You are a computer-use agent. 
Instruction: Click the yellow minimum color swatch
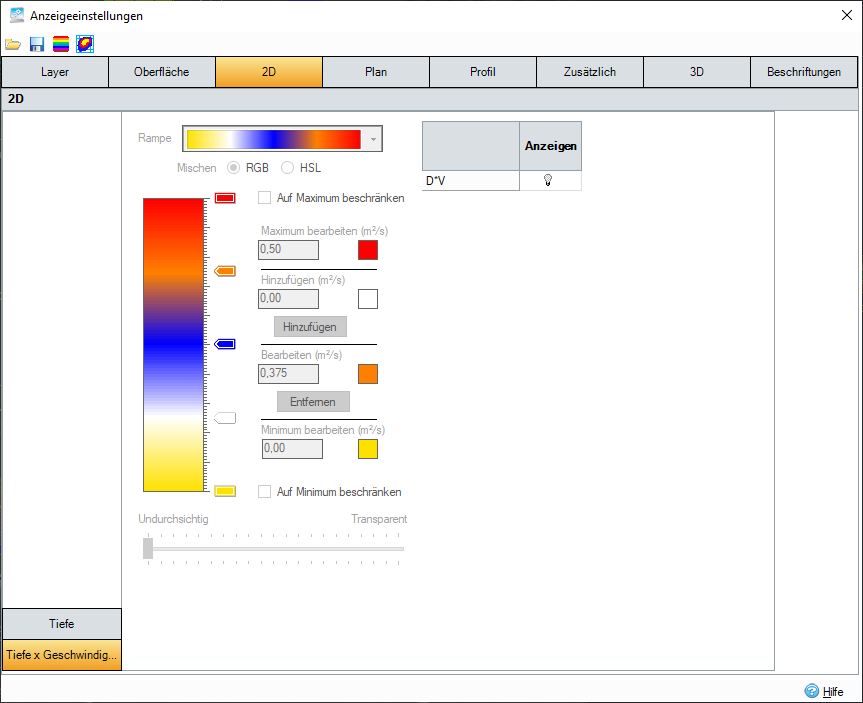[x=368, y=449]
